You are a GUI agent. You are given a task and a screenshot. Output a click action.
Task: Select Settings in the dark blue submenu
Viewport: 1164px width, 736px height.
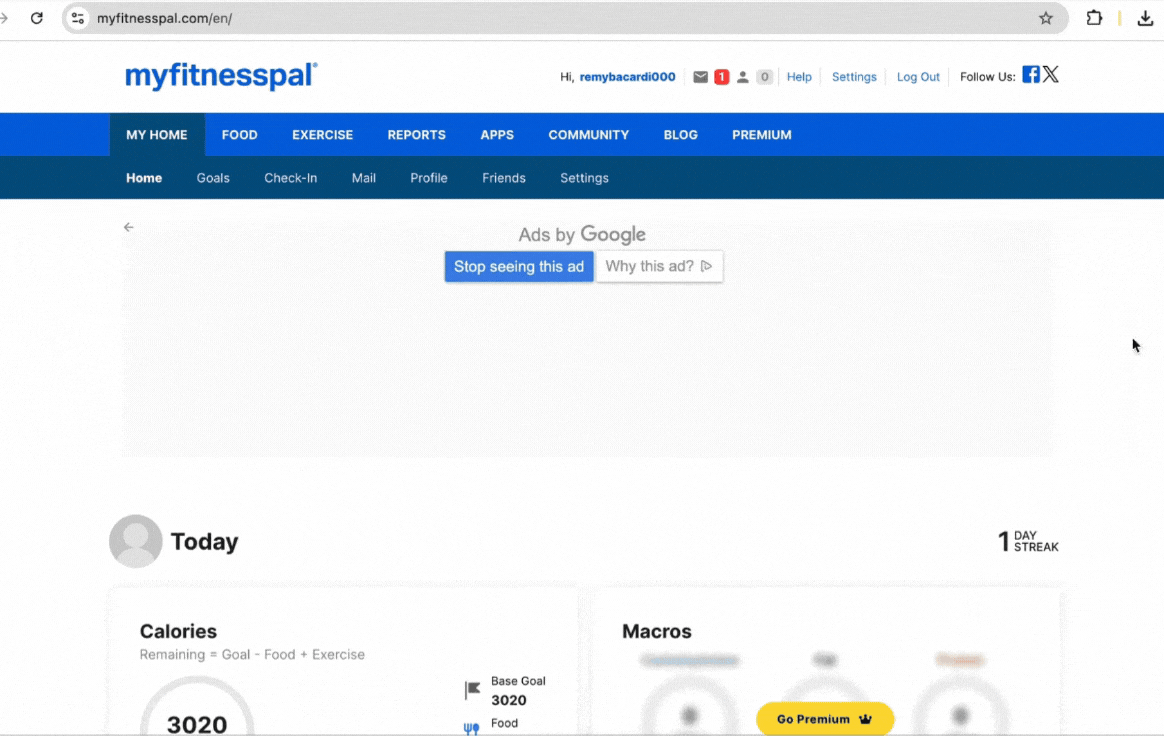584,178
